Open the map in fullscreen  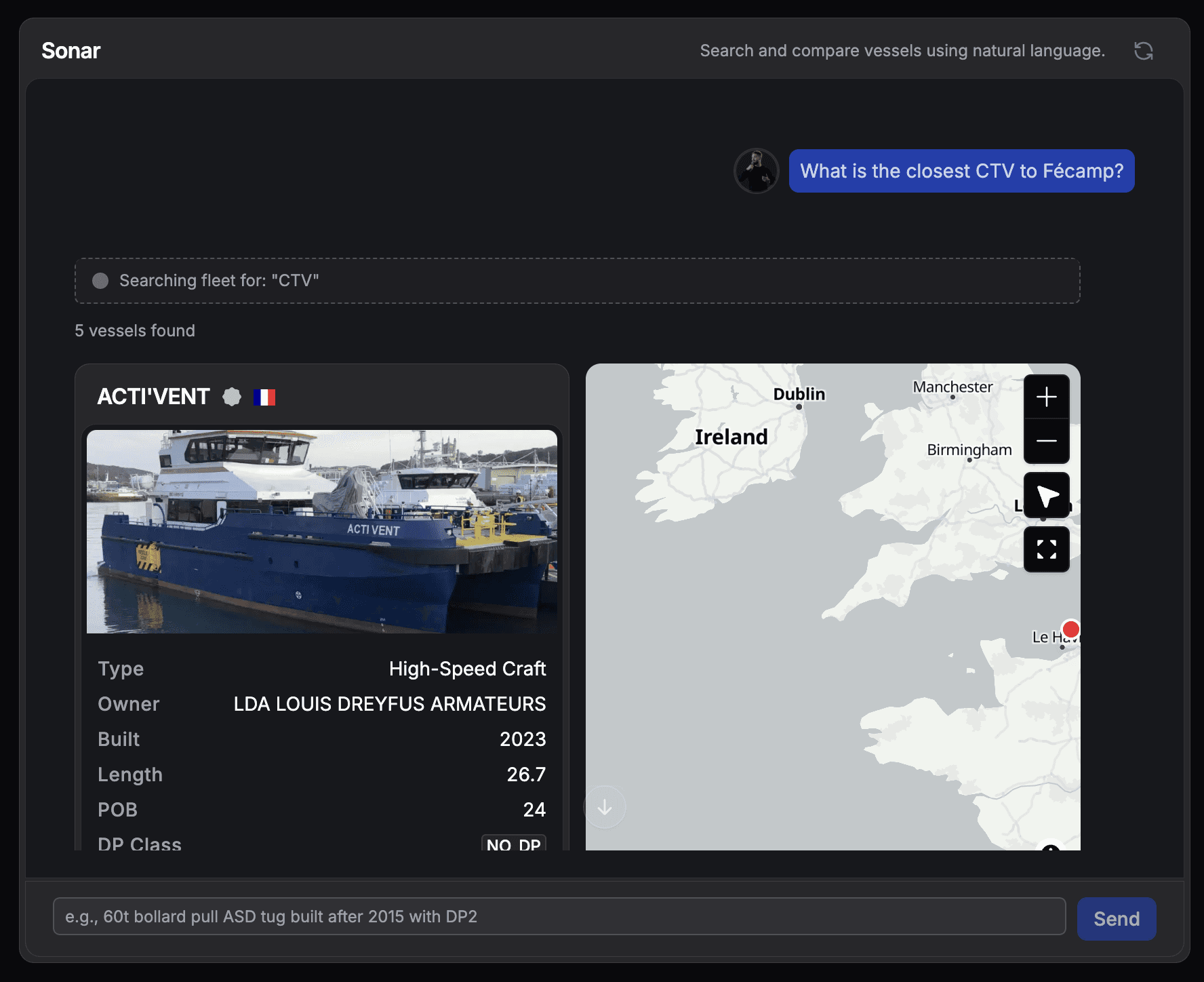click(x=1047, y=549)
